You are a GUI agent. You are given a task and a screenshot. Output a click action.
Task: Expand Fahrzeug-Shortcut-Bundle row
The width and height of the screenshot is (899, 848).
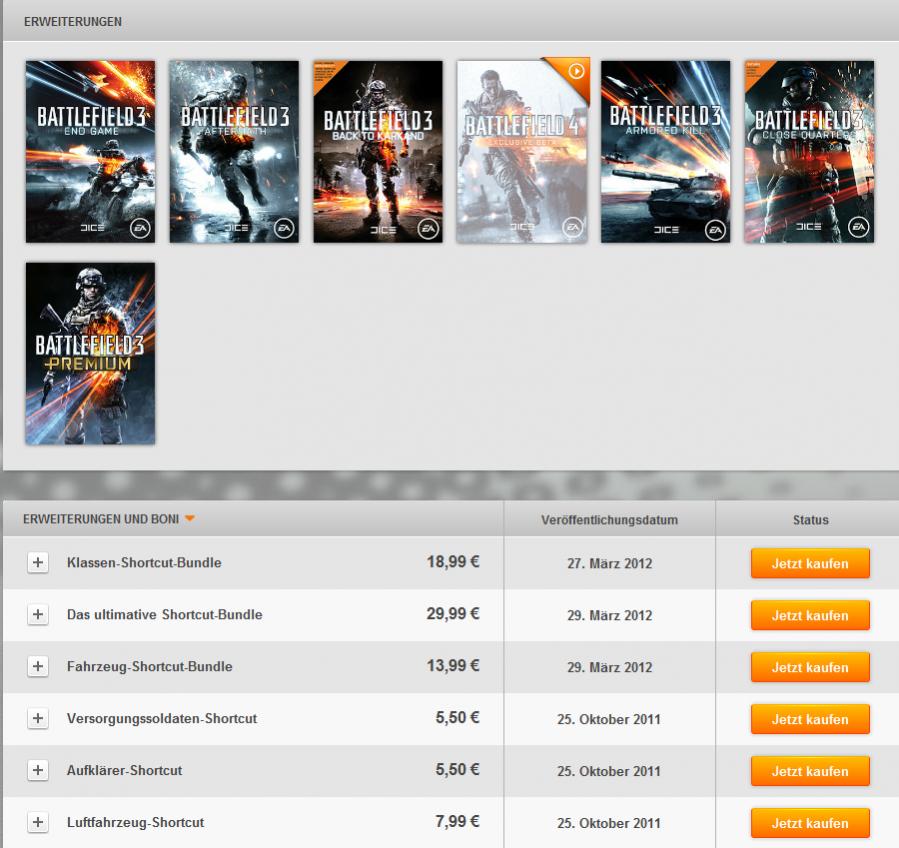[x=38, y=666]
